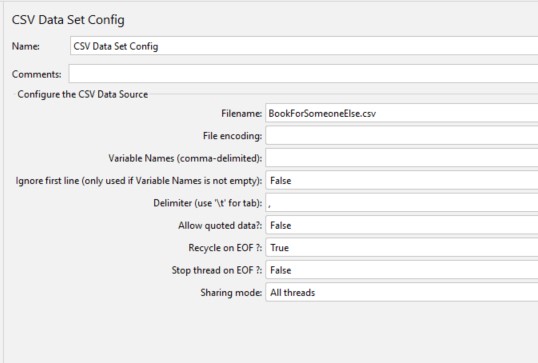Open the Stop thread on EOF dropdown
The height and width of the screenshot is (363, 538).
pyautogui.click(x=402, y=270)
